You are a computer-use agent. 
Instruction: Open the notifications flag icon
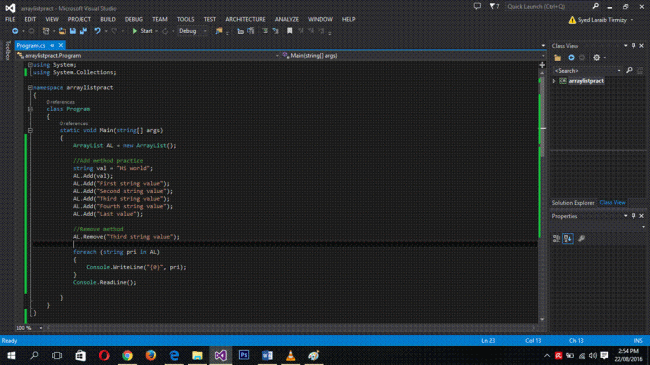(x=494, y=6)
